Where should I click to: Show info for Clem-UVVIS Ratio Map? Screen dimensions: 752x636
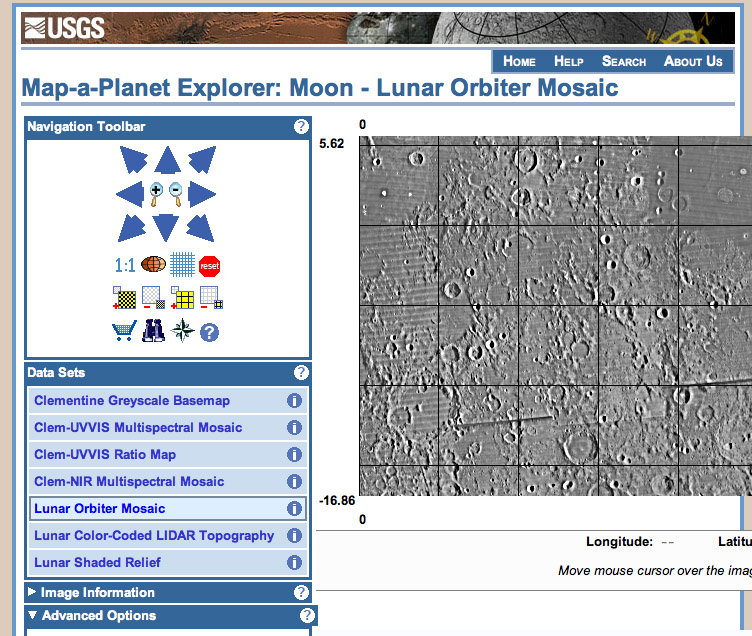(x=295, y=455)
